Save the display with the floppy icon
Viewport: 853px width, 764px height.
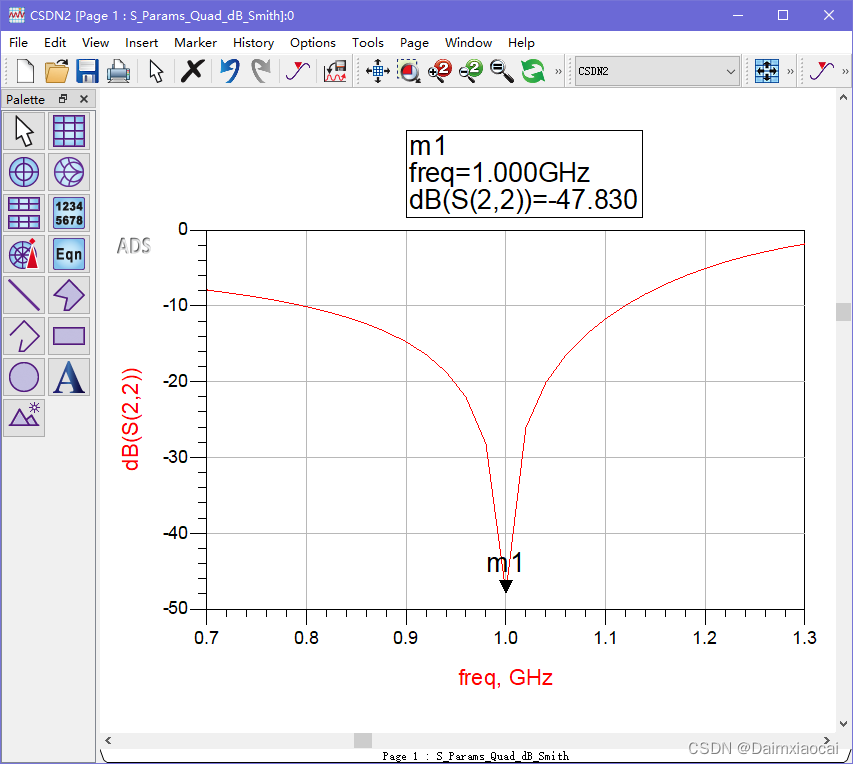point(87,71)
